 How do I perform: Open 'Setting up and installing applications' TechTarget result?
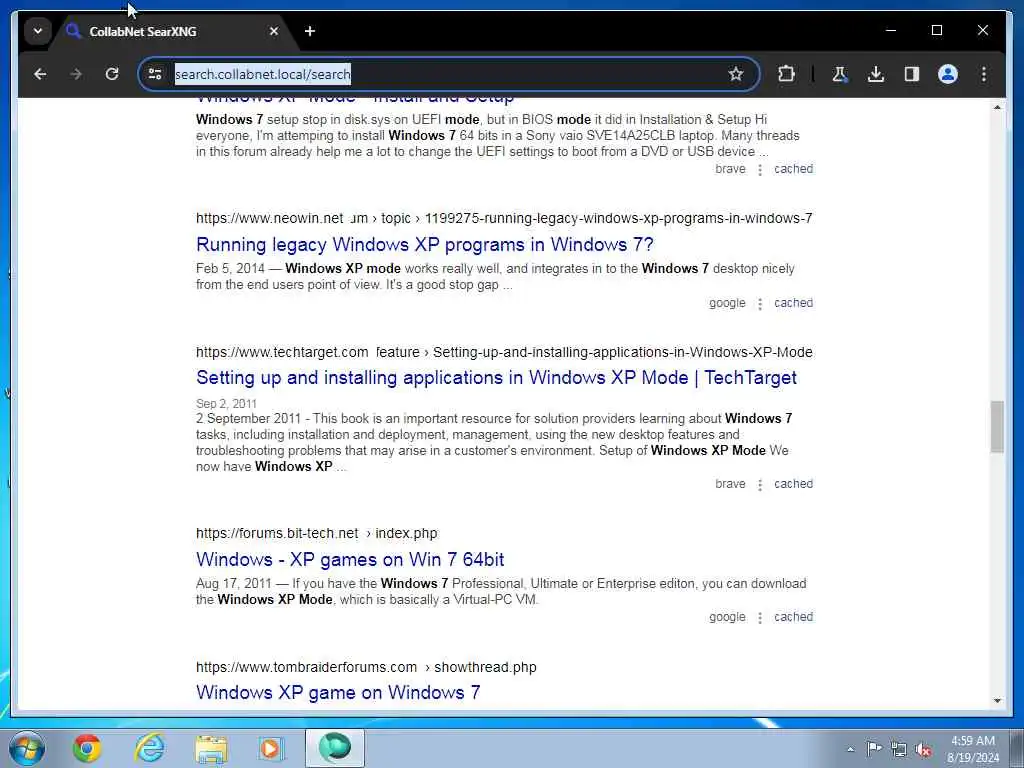pyautogui.click(x=496, y=377)
